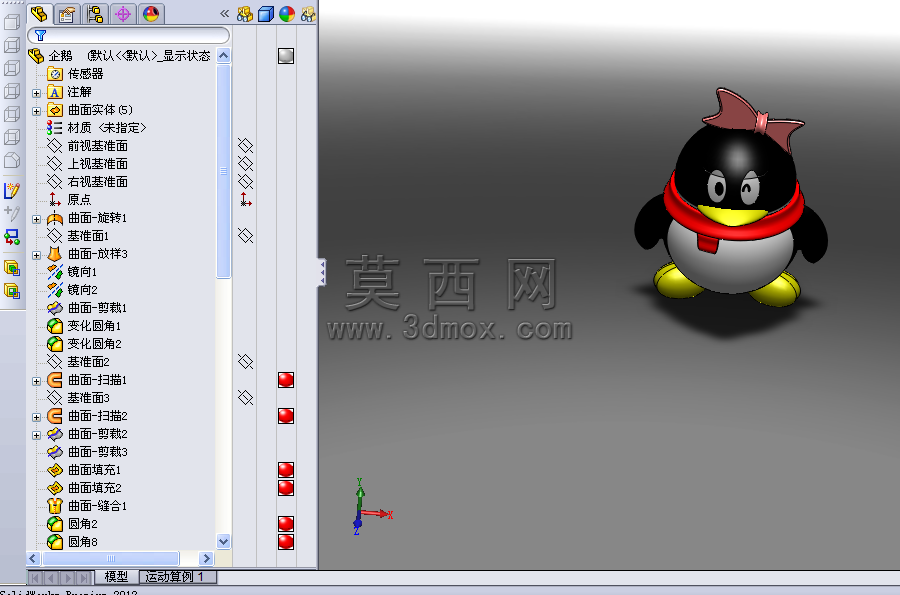Expand the 曲面-旋转1 feature
Screen dimensions: 900x595
click(37, 219)
